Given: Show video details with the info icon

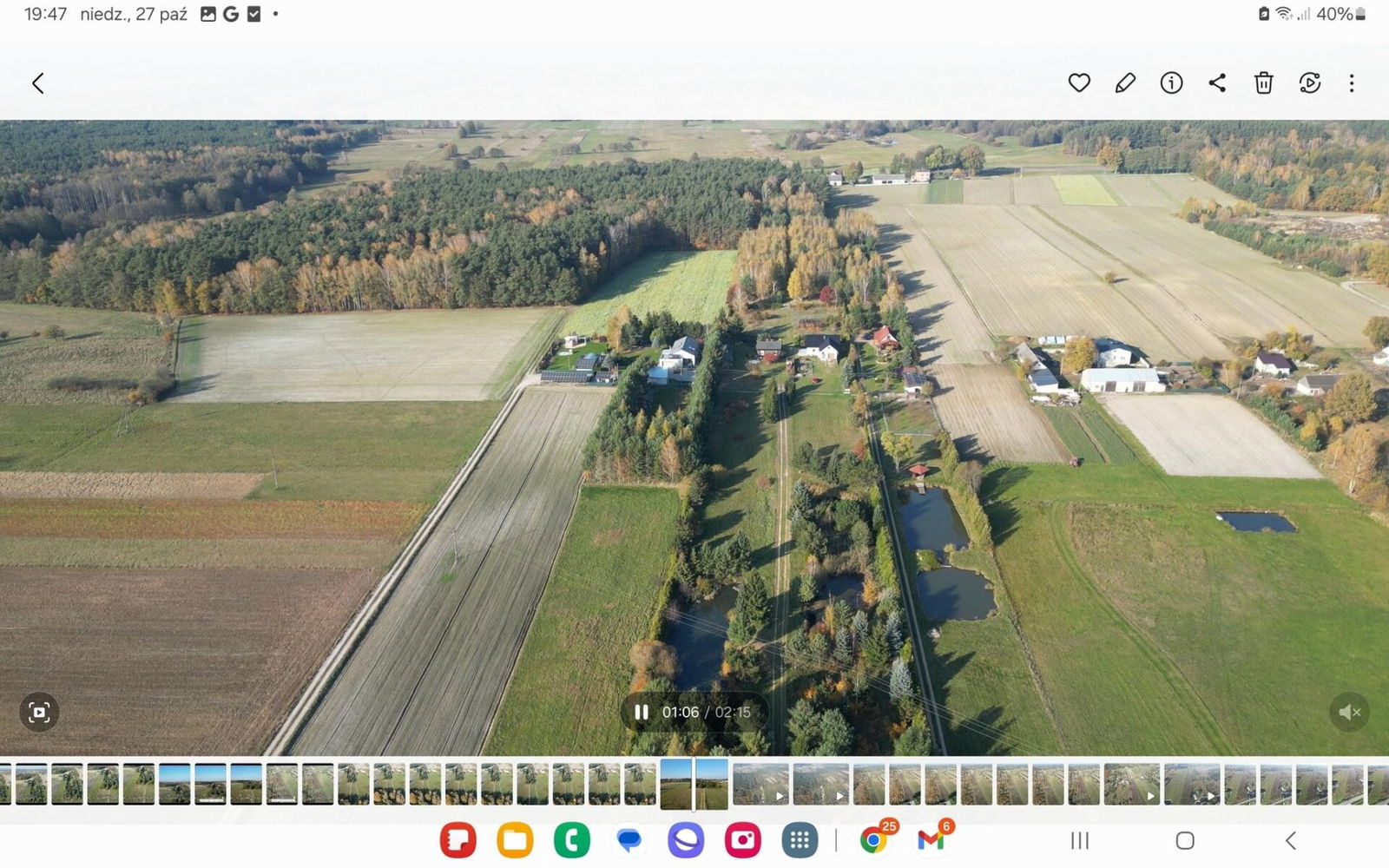Looking at the screenshot, I should [1171, 83].
